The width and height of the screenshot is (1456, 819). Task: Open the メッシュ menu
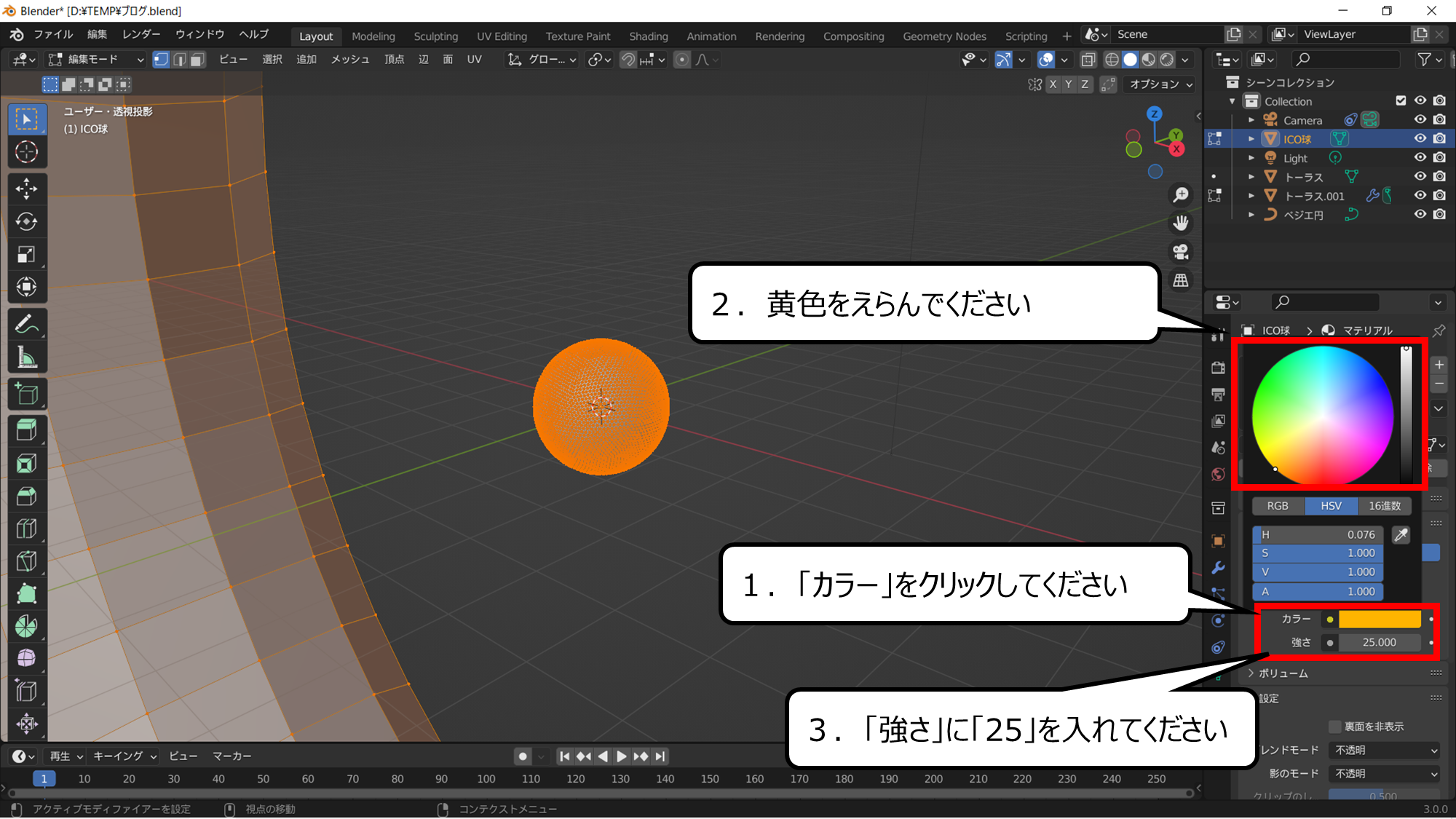coord(350,60)
